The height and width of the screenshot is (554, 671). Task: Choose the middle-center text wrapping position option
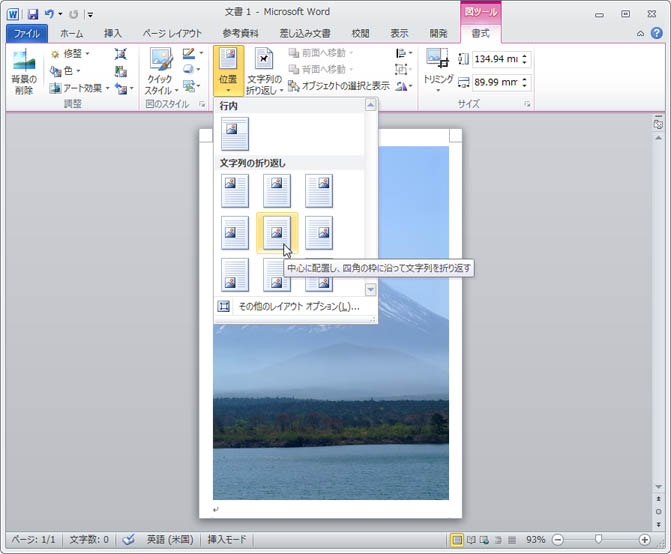tap(277, 232)
